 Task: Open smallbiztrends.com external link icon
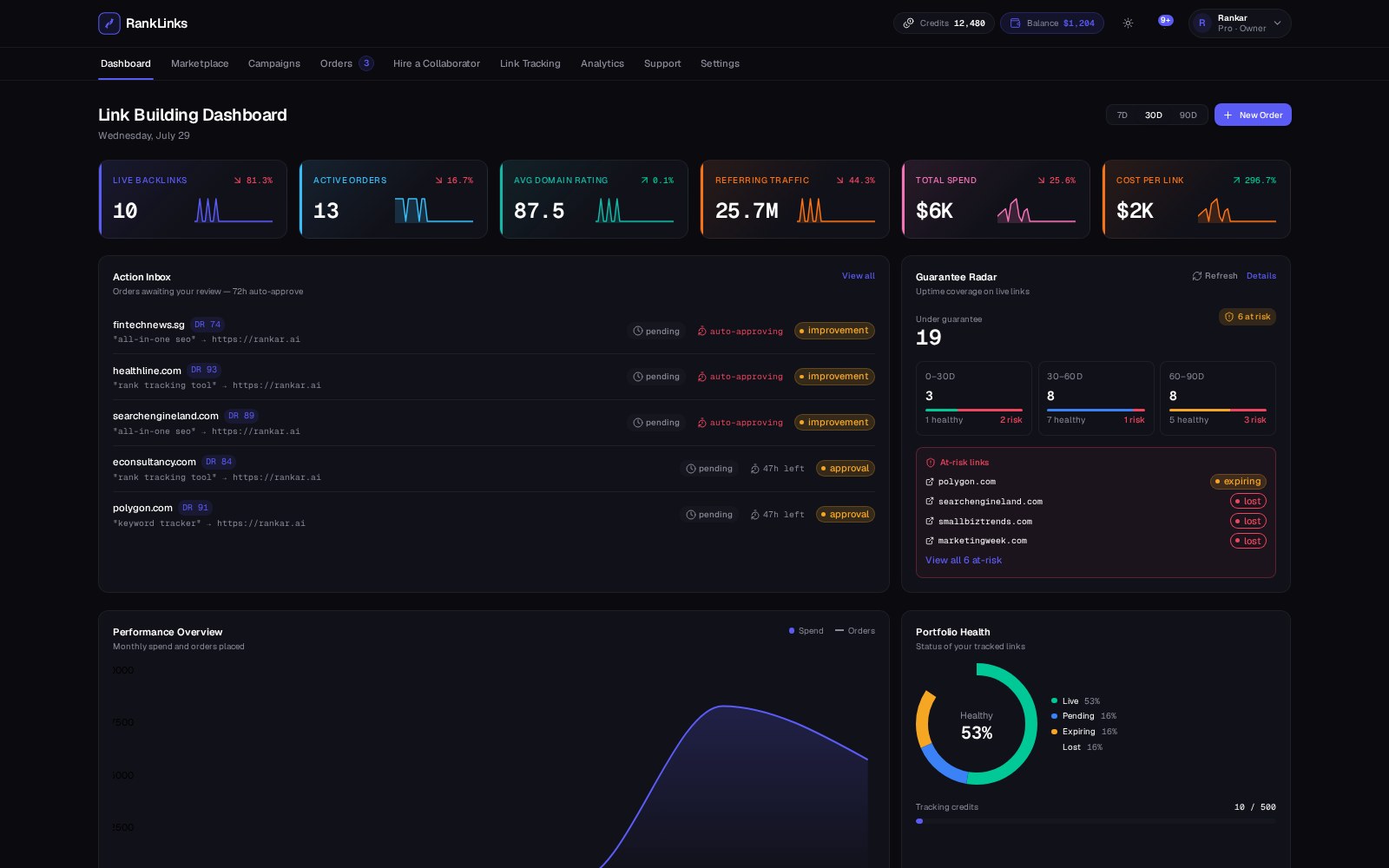pos(930,522)
